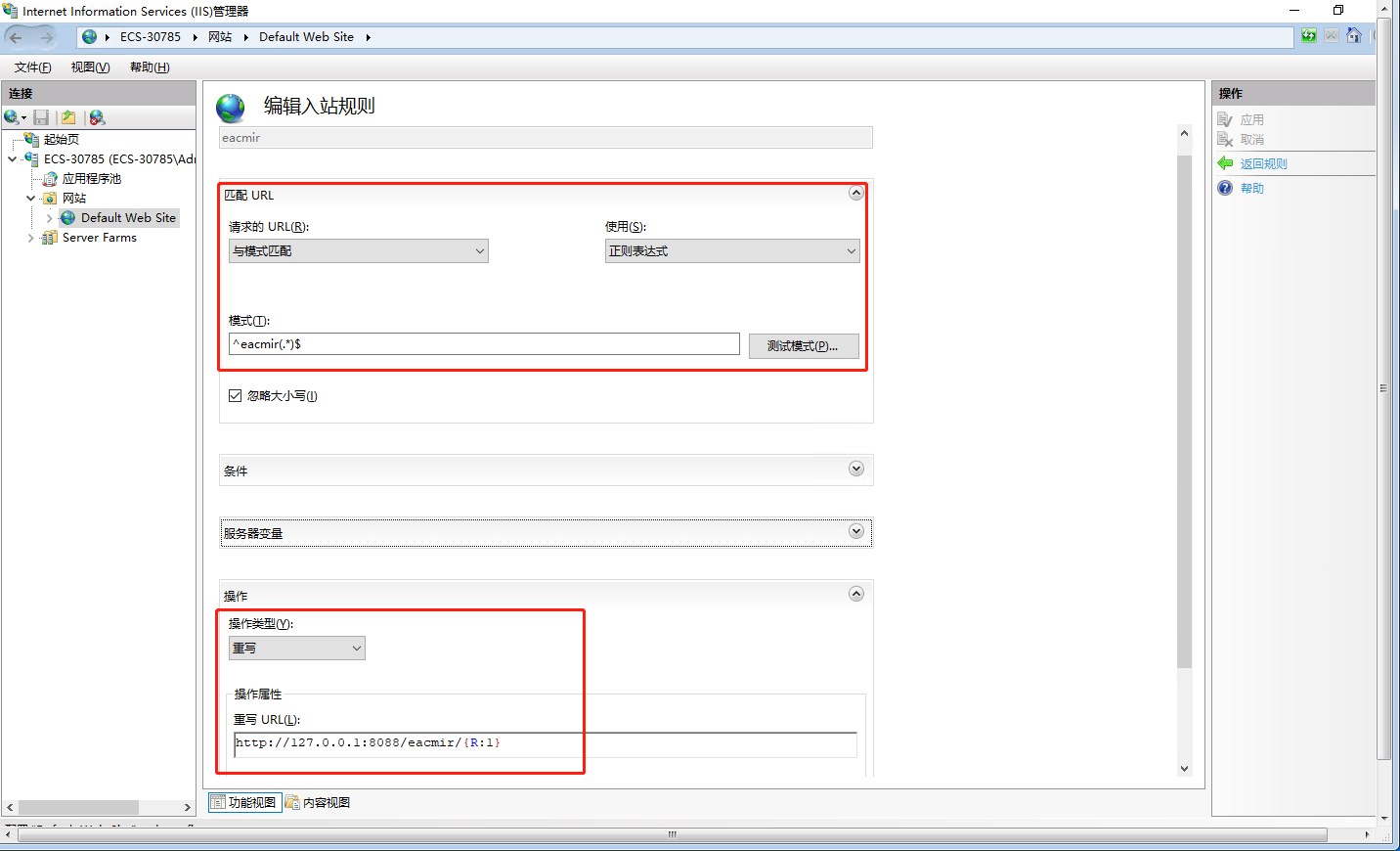Viewport: 1400px width, 851px height.
Task: Click the create new connection folder icon
Action: tap(67, 116)
